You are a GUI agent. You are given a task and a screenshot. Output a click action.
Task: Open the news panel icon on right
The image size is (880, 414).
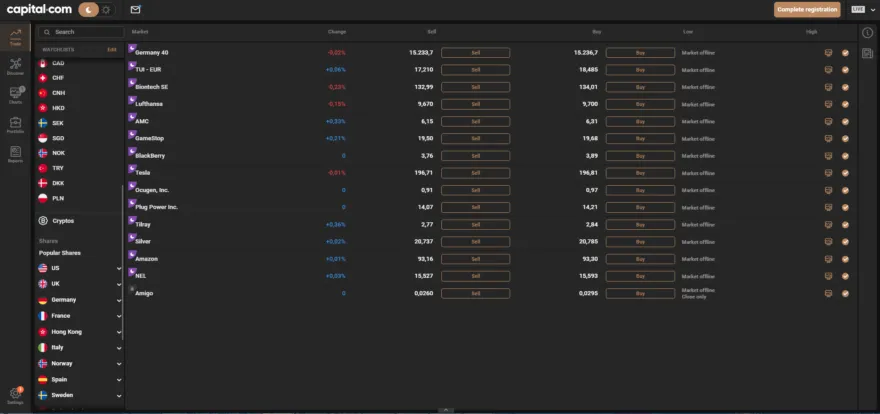pyautogui.click(x=868, y=53)
